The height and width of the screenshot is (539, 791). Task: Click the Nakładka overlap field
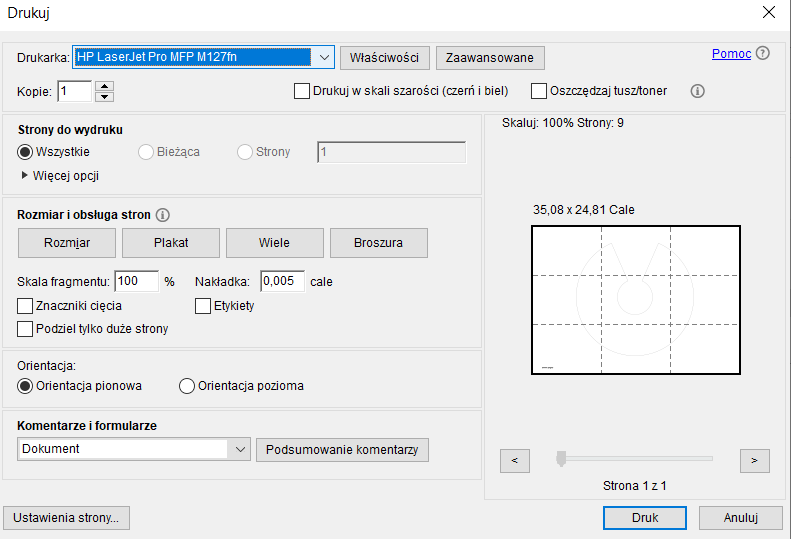pyautogui.click(x=282, y=281)
